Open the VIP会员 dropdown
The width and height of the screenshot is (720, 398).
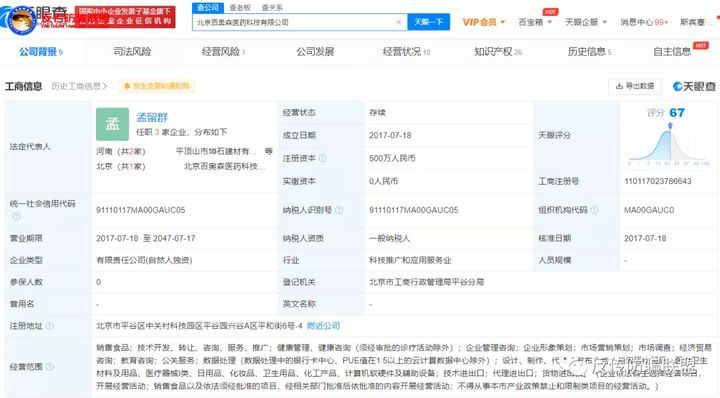[x=484, y=22]
